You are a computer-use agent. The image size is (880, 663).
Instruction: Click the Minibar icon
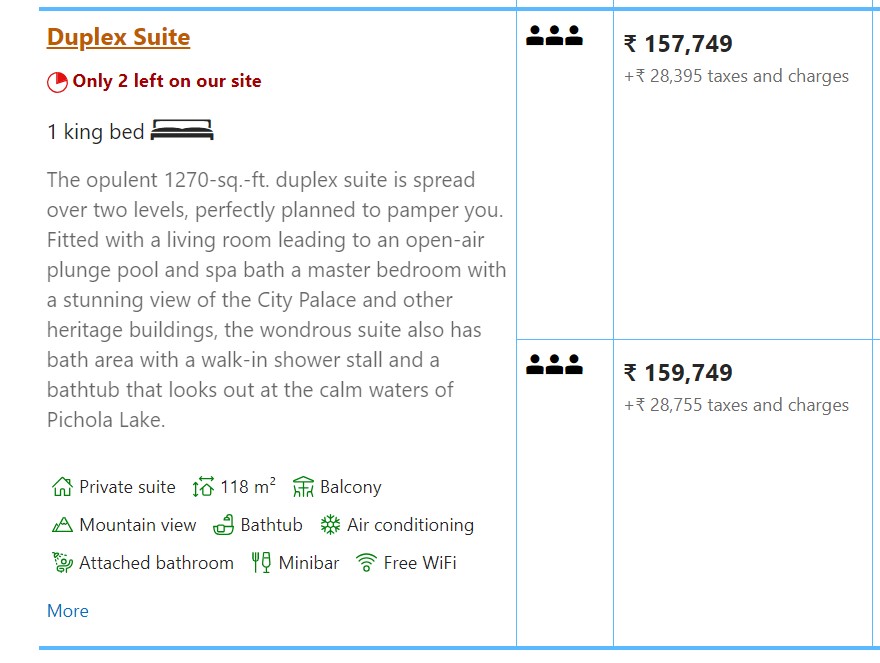[x=261, y=563]
